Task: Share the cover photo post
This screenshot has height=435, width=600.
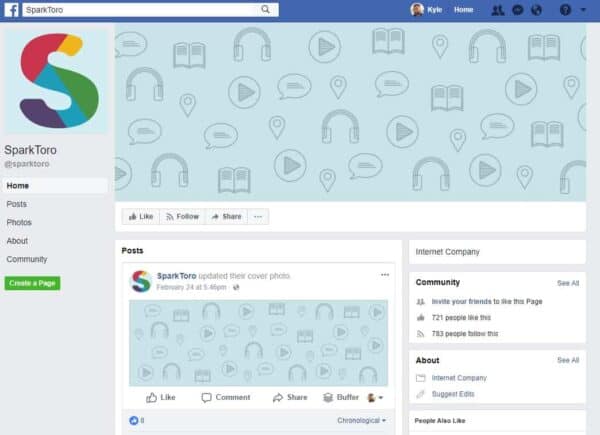Action: coord(290,398)
